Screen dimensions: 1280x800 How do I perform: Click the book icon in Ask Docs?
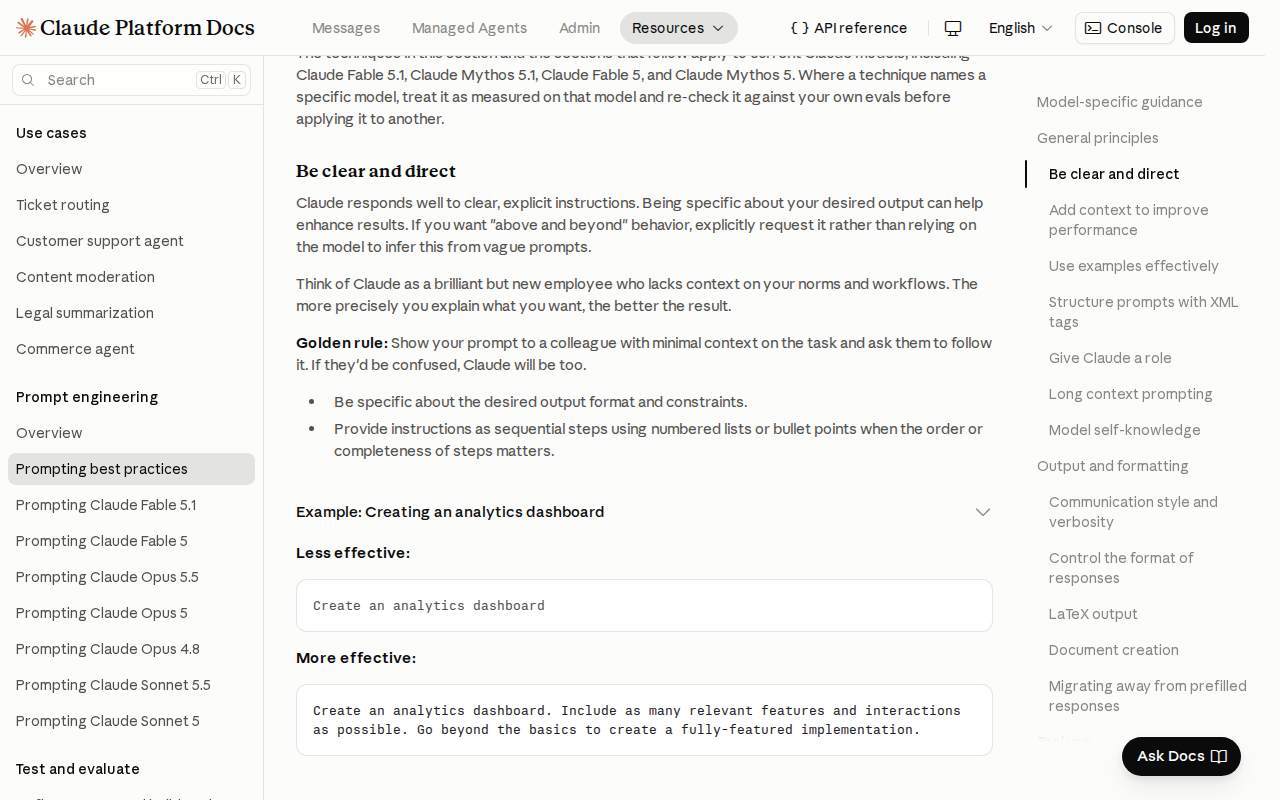point(1219,756)
